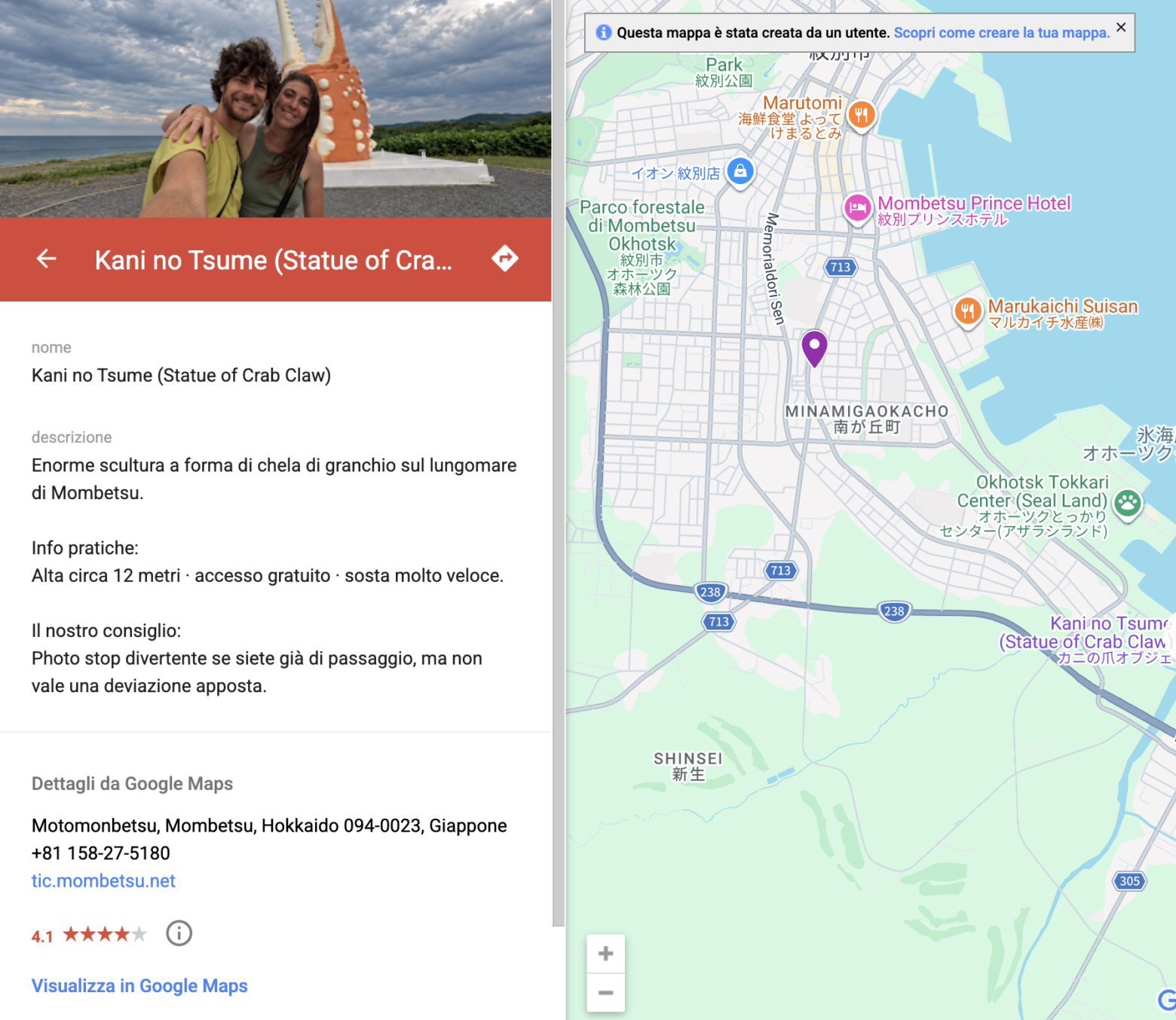This screenshot has width=1176, height=1020.
Task: Click the route 305 shield on the map
Action: pos(1129,881)
